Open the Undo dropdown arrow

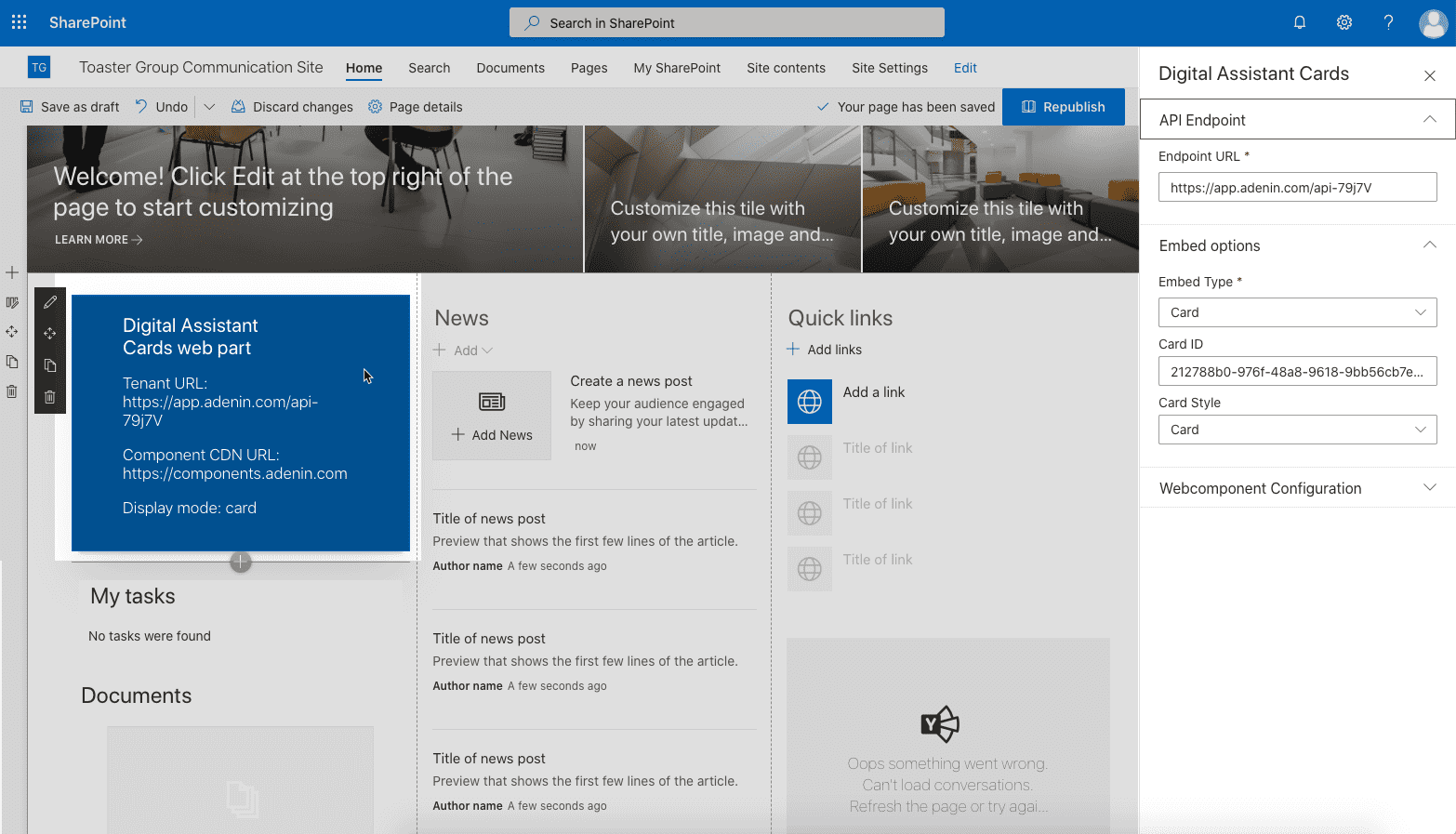(209, 107)
